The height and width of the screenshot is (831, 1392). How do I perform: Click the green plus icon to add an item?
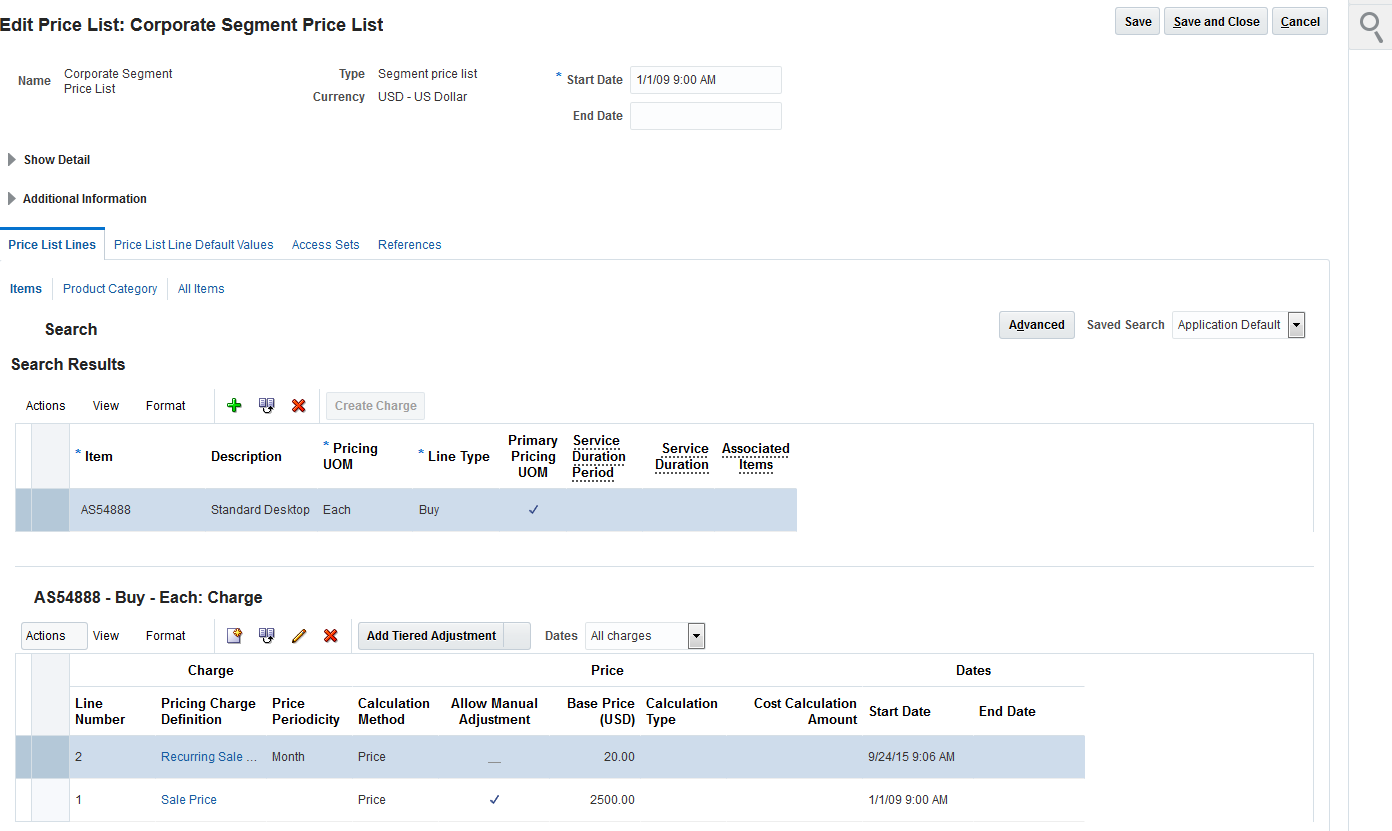(x=234, y=405)
